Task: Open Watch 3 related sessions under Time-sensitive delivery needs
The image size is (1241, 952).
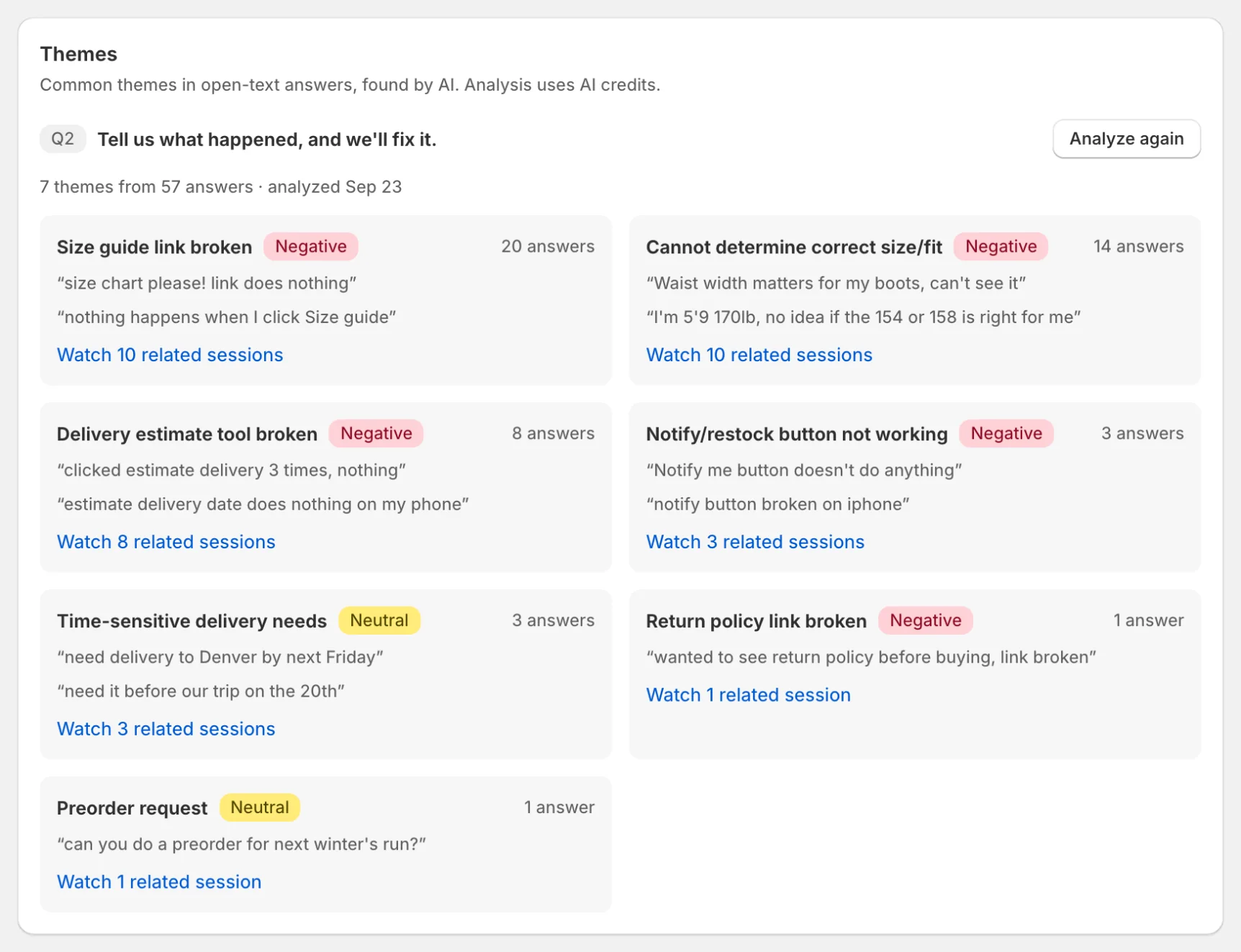Action: pos(166,729)
